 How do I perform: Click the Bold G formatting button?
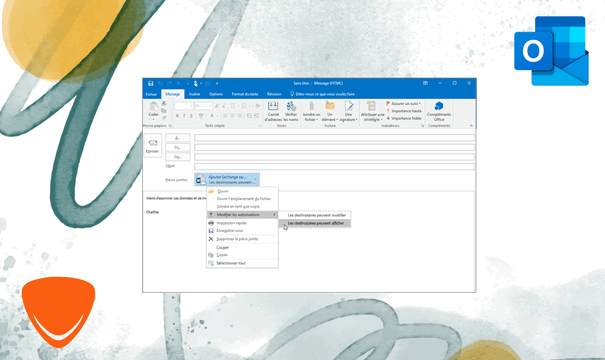tap(177, 116)
